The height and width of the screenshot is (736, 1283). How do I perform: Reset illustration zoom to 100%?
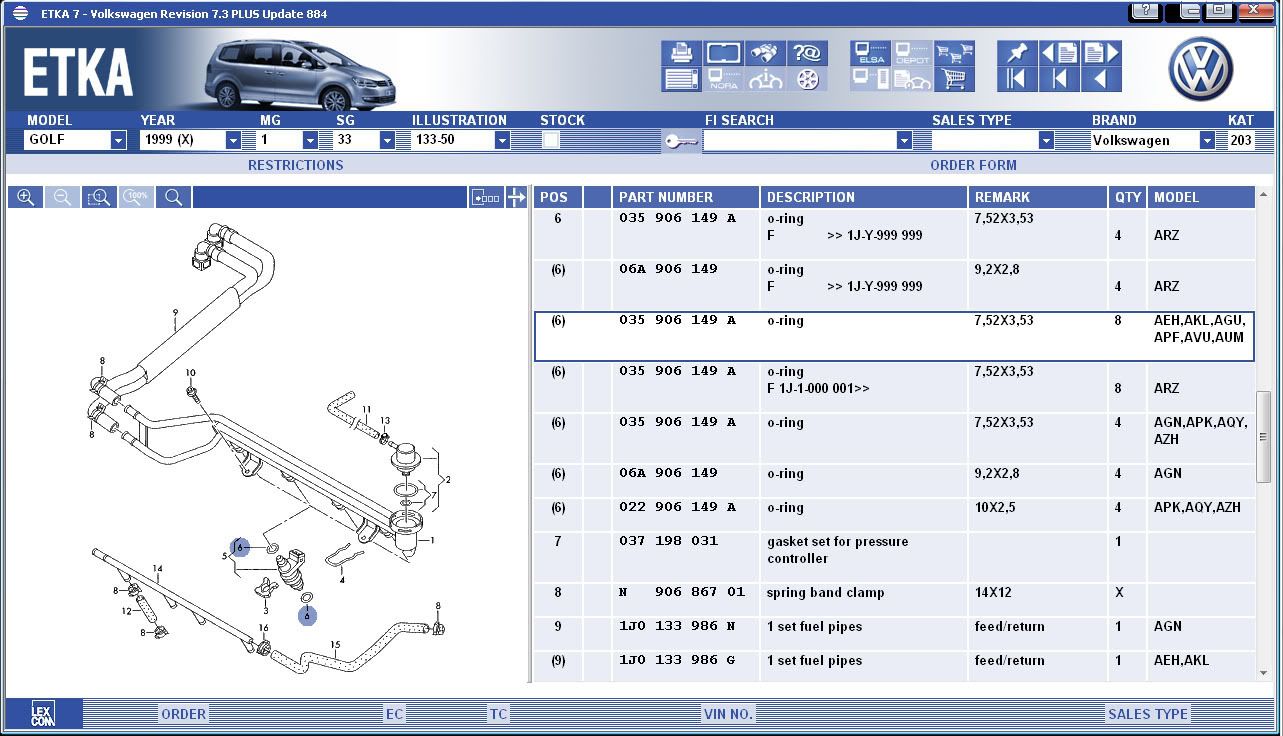136,197
